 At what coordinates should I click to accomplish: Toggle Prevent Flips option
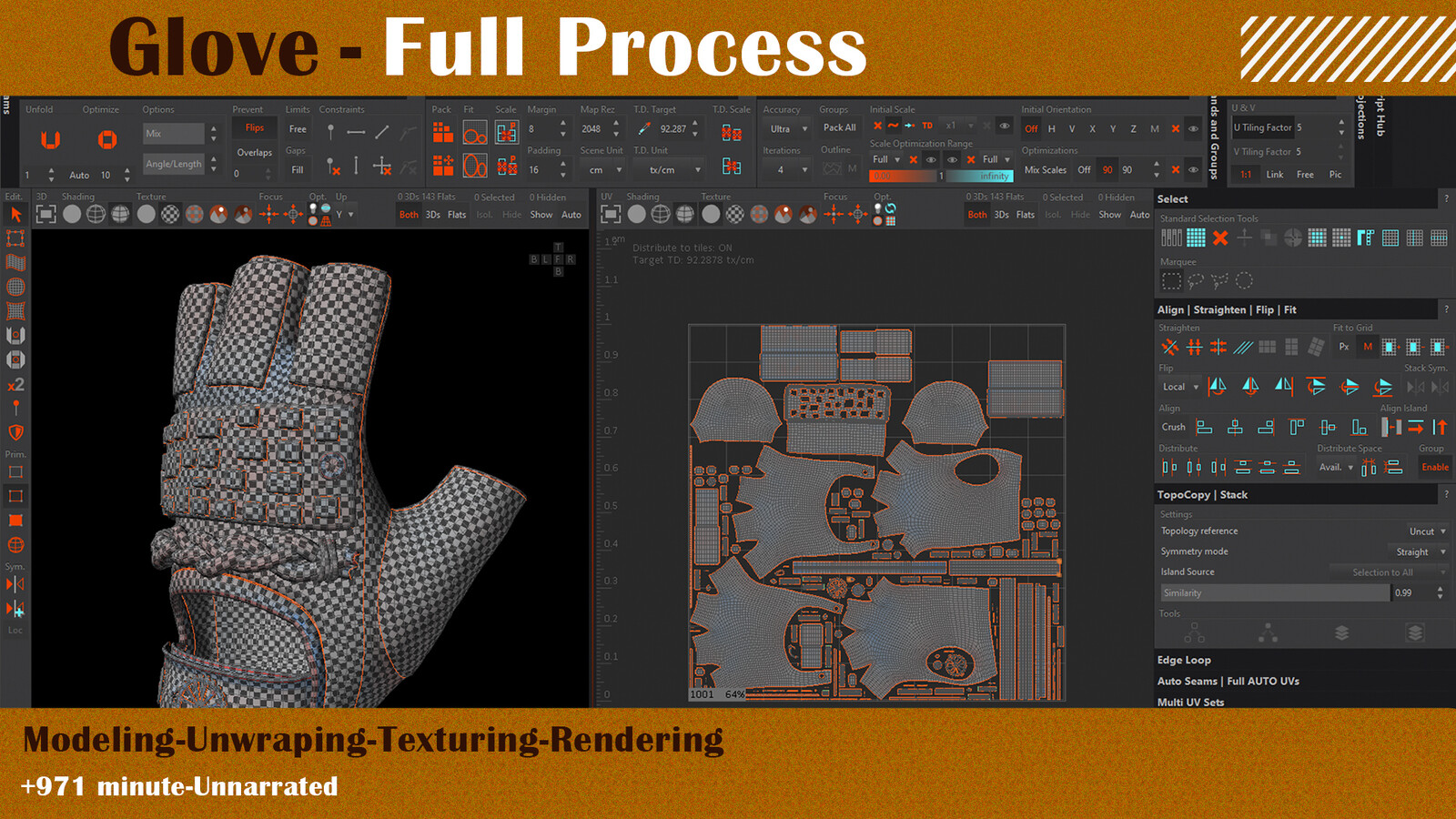tap(255, 128)
